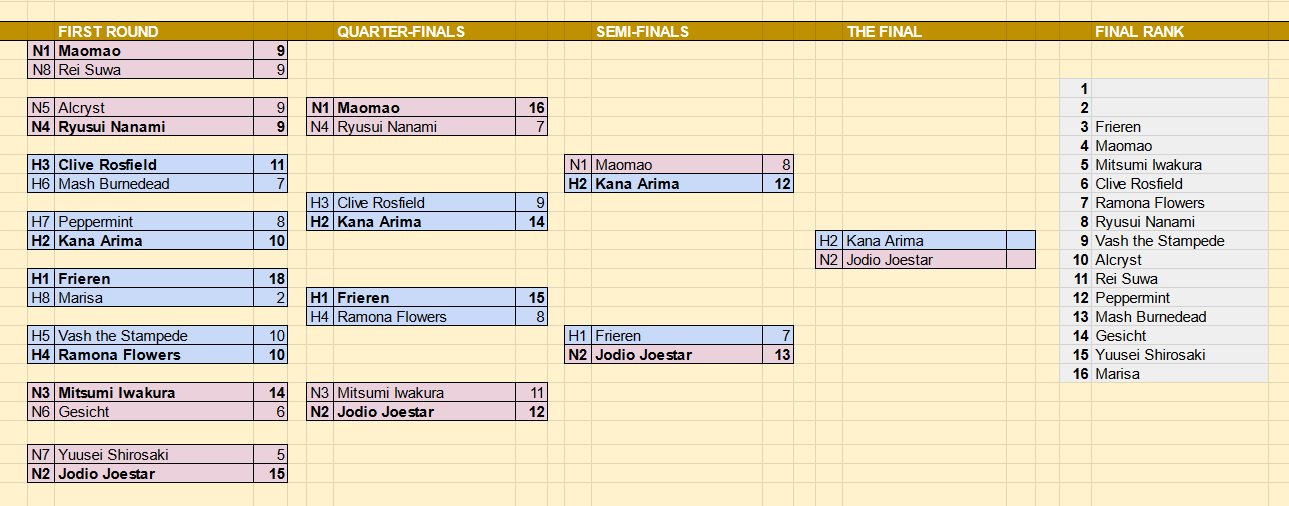Screen dimensions: 1289x506
Task: Click the empty rank 1 name cell
Action: tap(1180, 89)
